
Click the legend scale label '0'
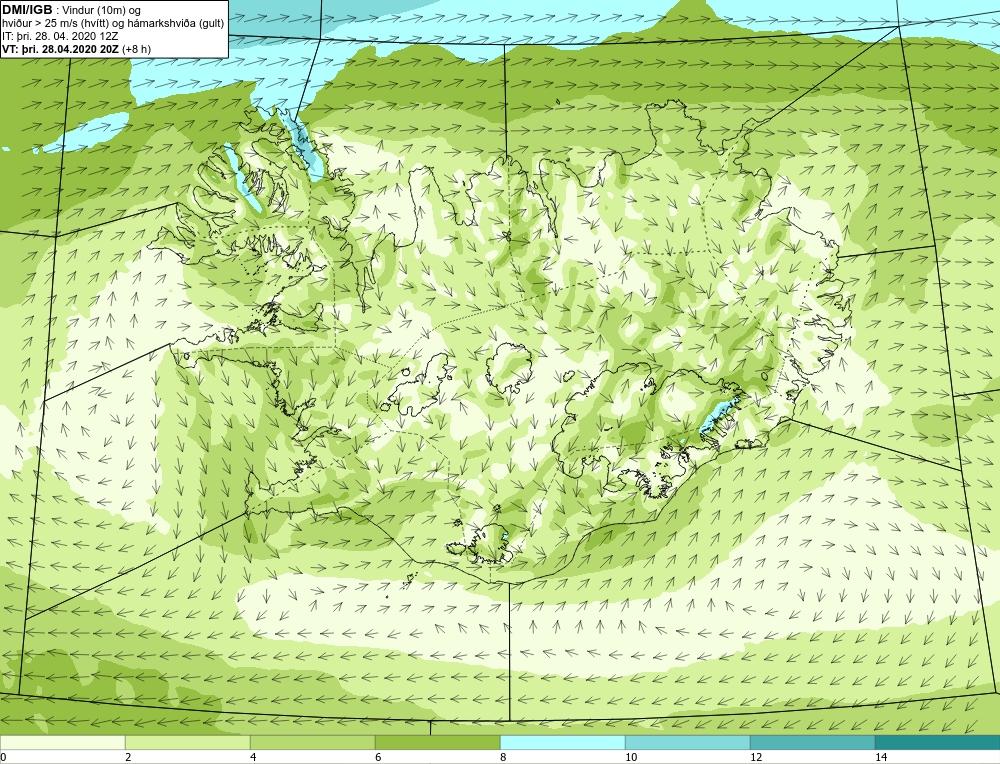[x=3, y=757]
